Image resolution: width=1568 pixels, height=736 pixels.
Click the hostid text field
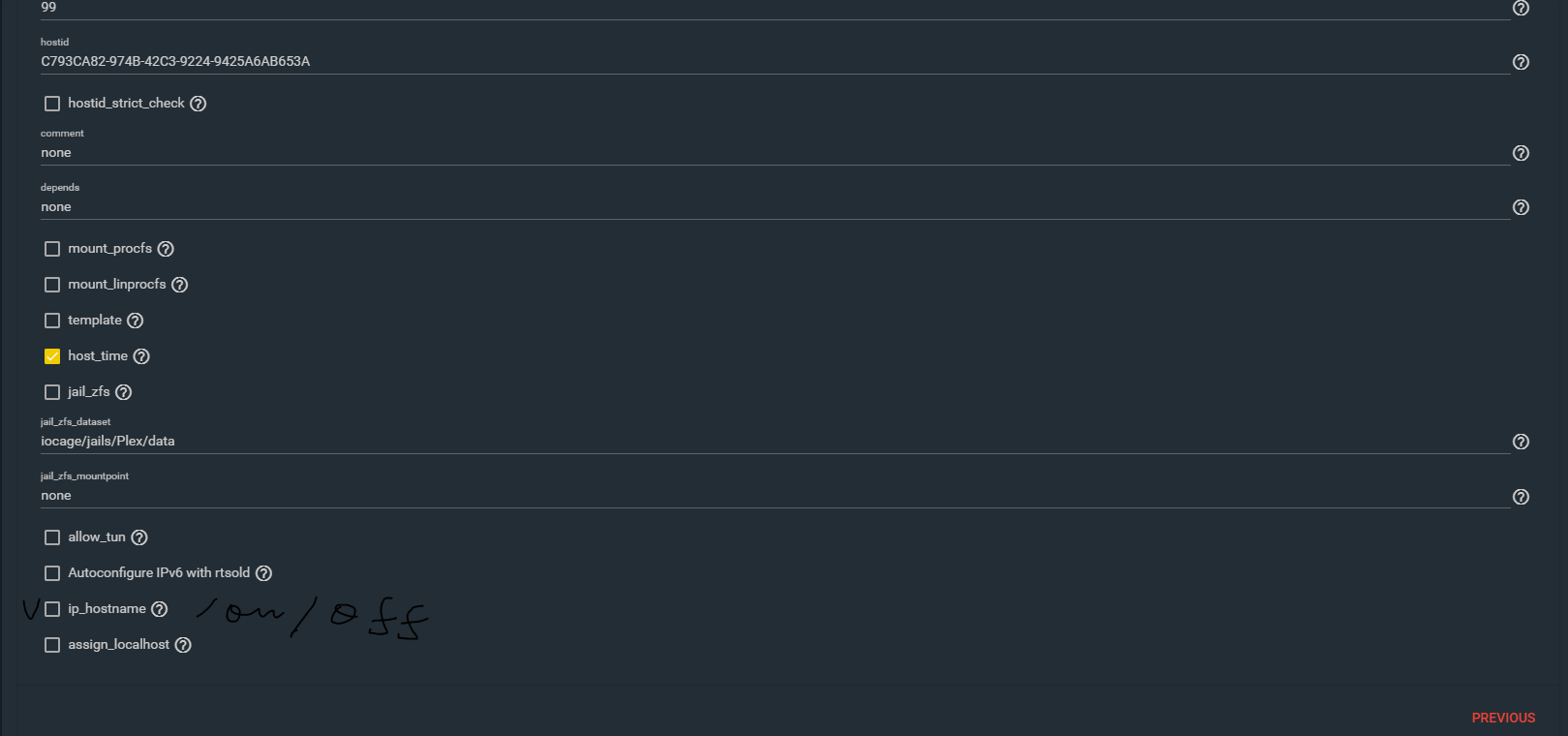[x=775, y=61]
